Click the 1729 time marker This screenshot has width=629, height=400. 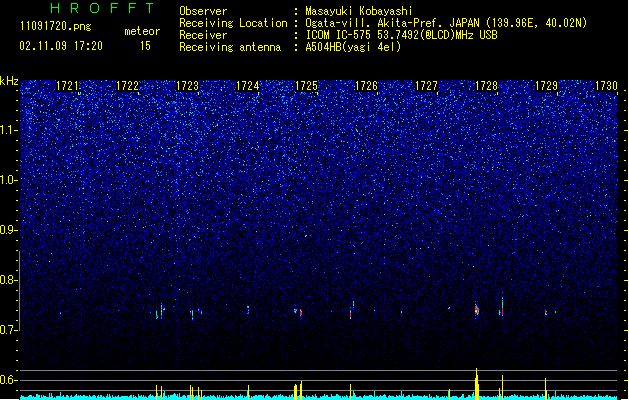coord(546,86)
